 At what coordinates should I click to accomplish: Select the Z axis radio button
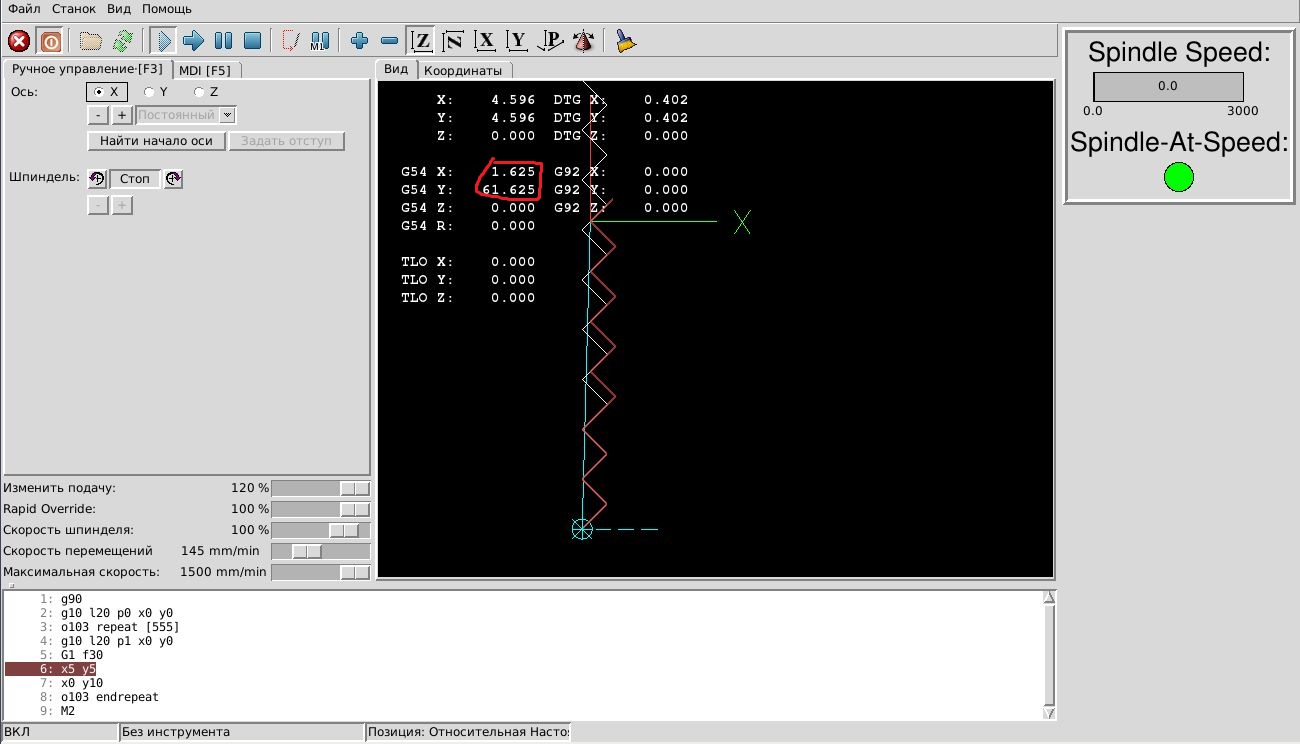coord(206,92)
